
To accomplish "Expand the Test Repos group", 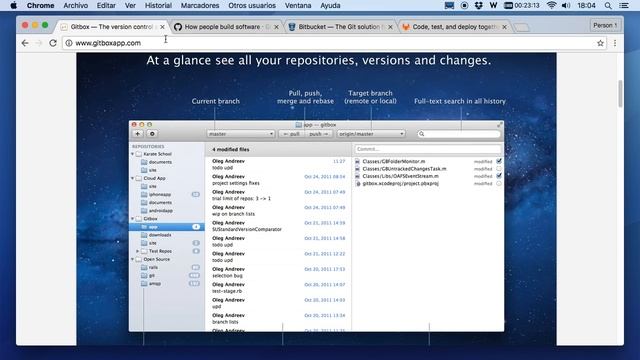I will click(138, 251).
